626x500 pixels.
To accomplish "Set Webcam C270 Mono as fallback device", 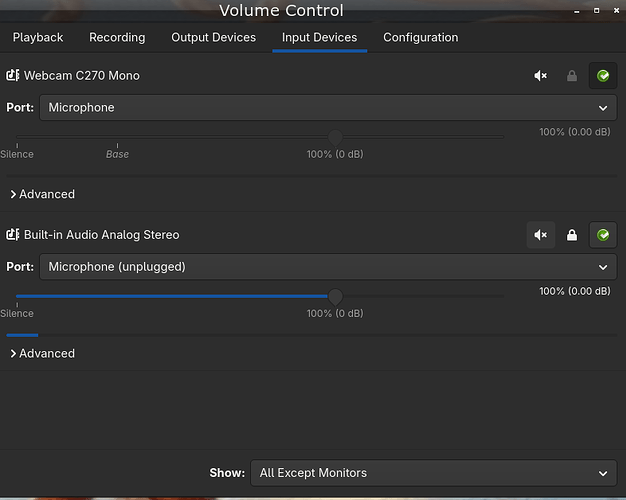I will [603, 76].
